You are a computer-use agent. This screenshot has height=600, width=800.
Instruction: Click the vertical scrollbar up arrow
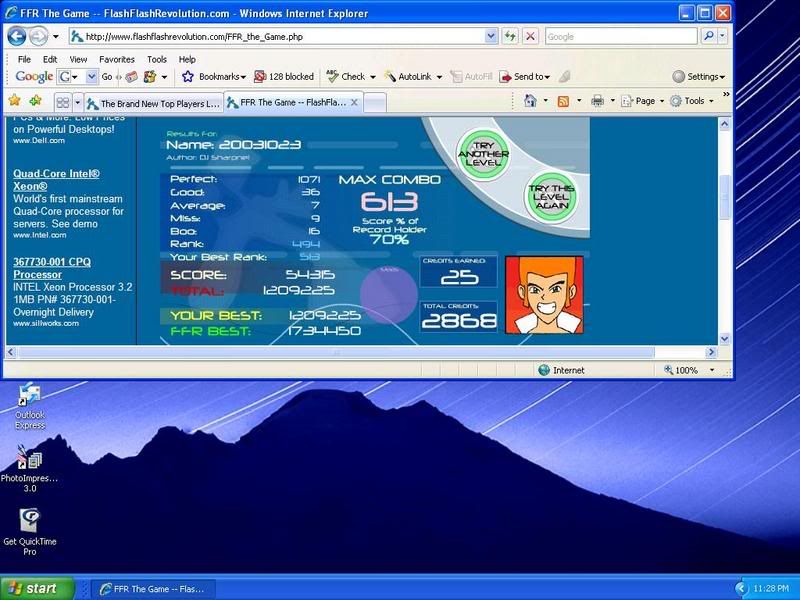tap(724, 124)
